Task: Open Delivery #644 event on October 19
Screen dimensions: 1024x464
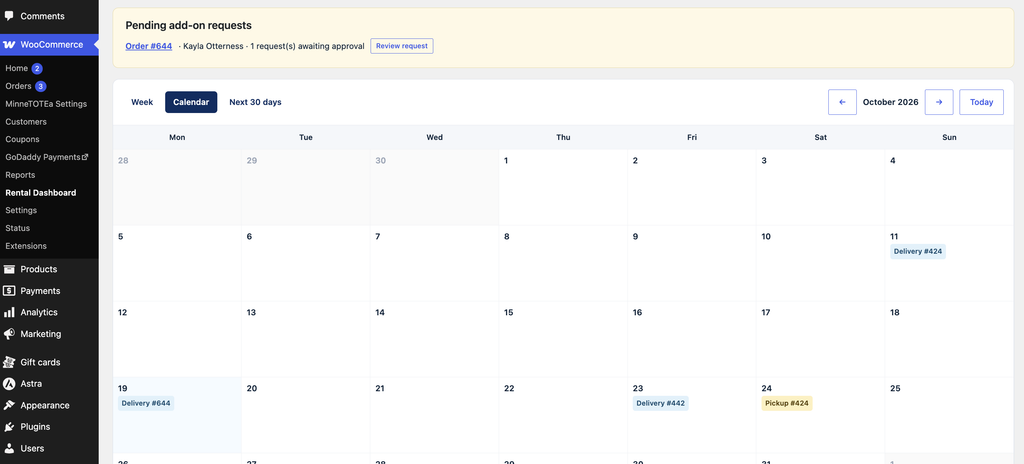Action: pos(146,403)
